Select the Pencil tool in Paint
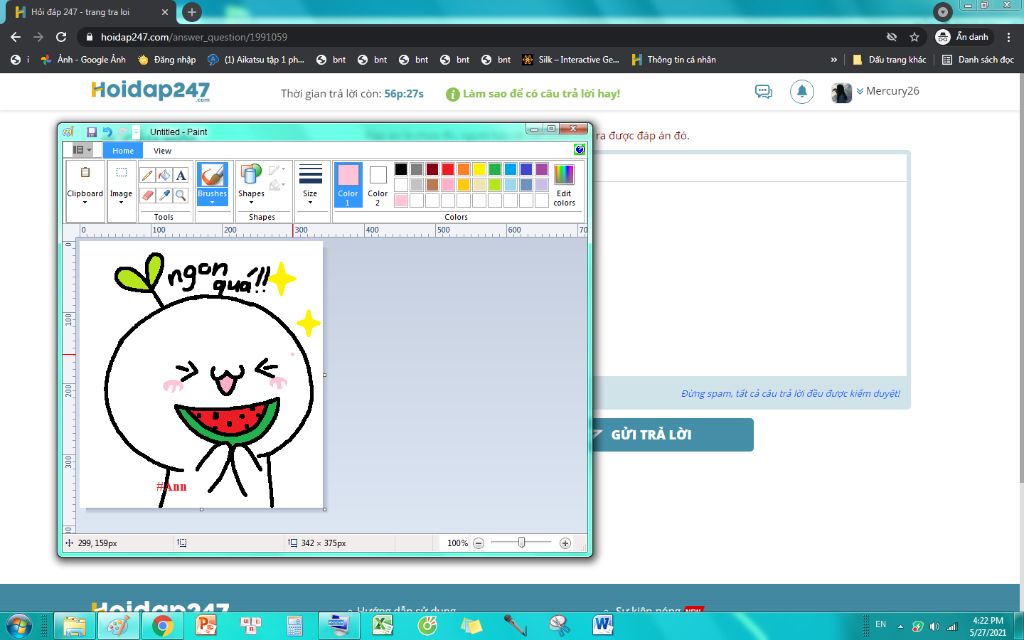 click(147, 175)
